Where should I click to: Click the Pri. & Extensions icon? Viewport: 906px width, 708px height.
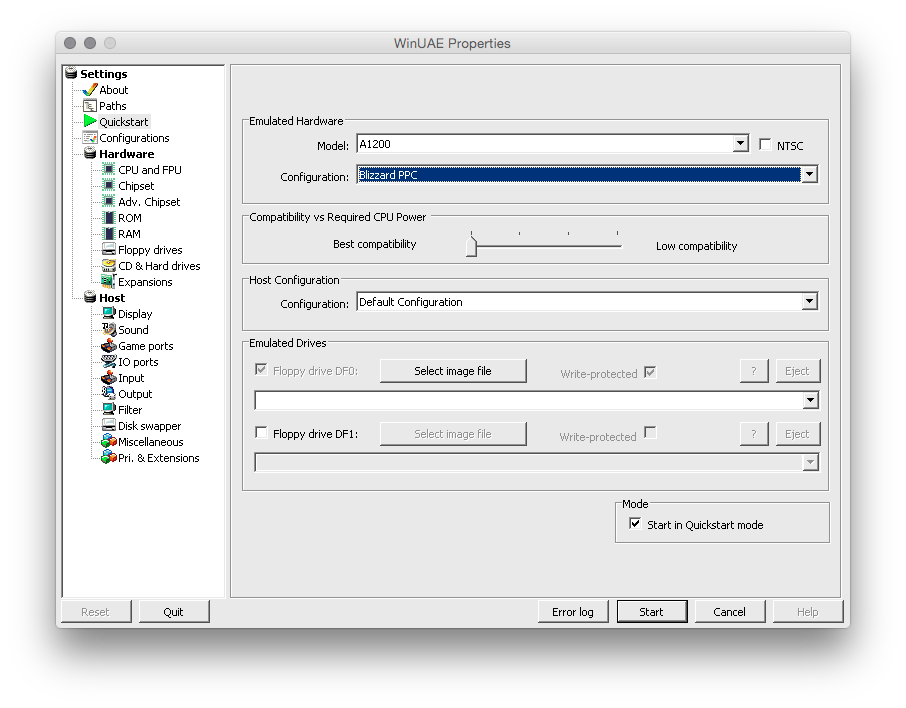[x=109, y=457]
